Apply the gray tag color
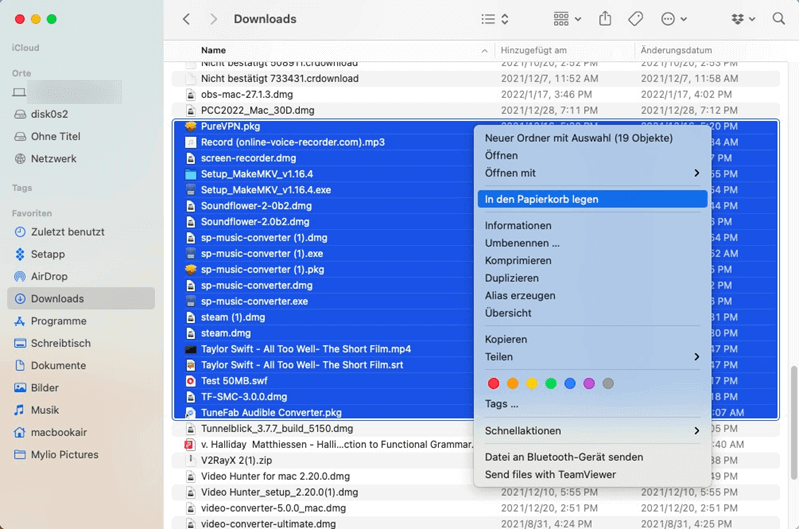The width and height of the screenshot is (799, 529). coord(608,383)
